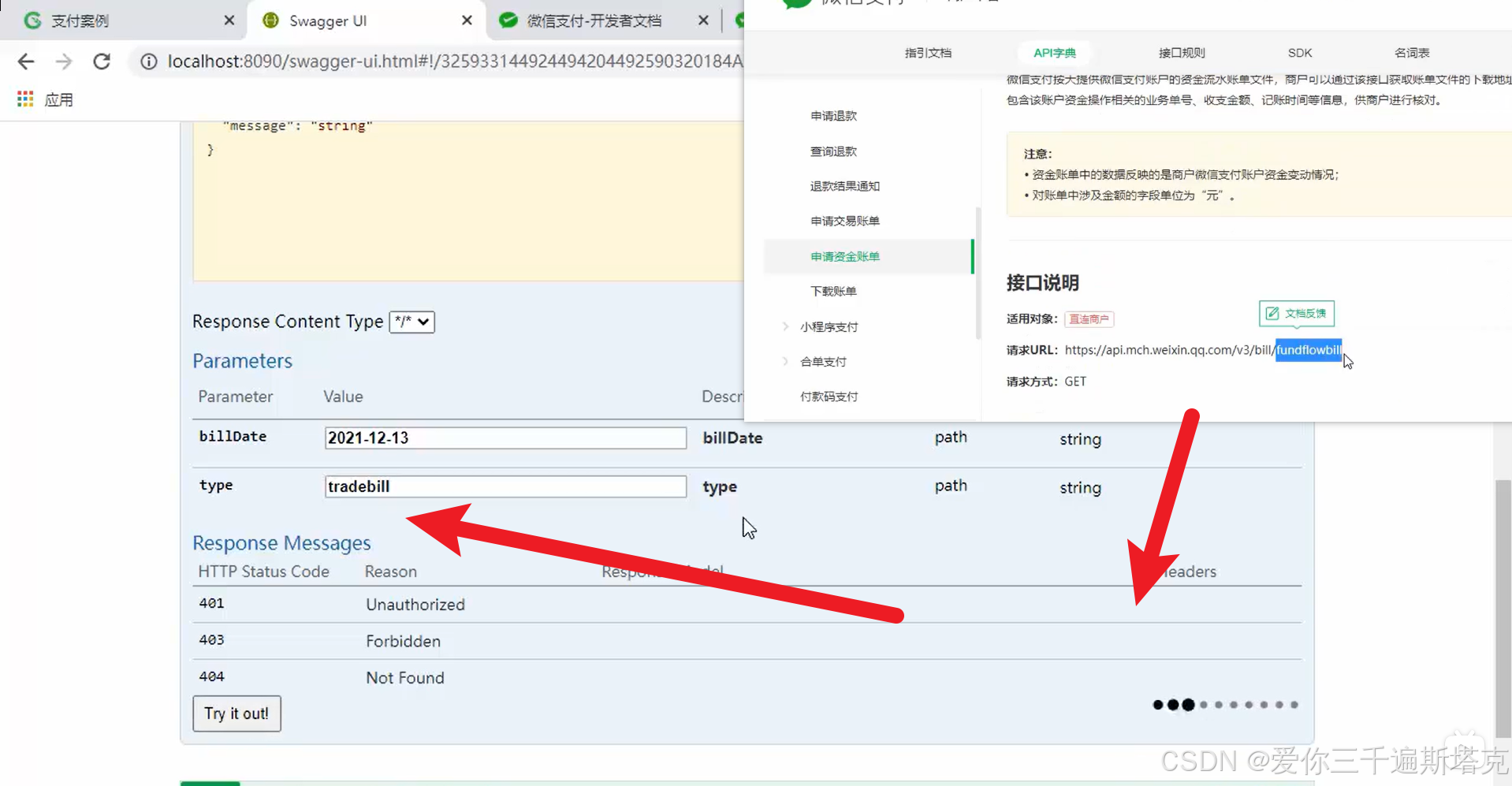
Task: Click the 401 status code cell
Action: [211, 603]
